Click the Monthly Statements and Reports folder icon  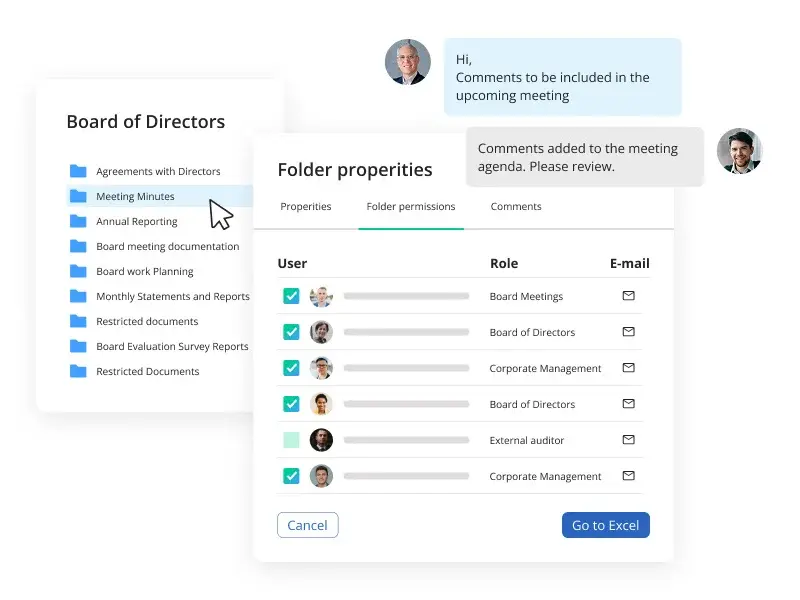78,296
